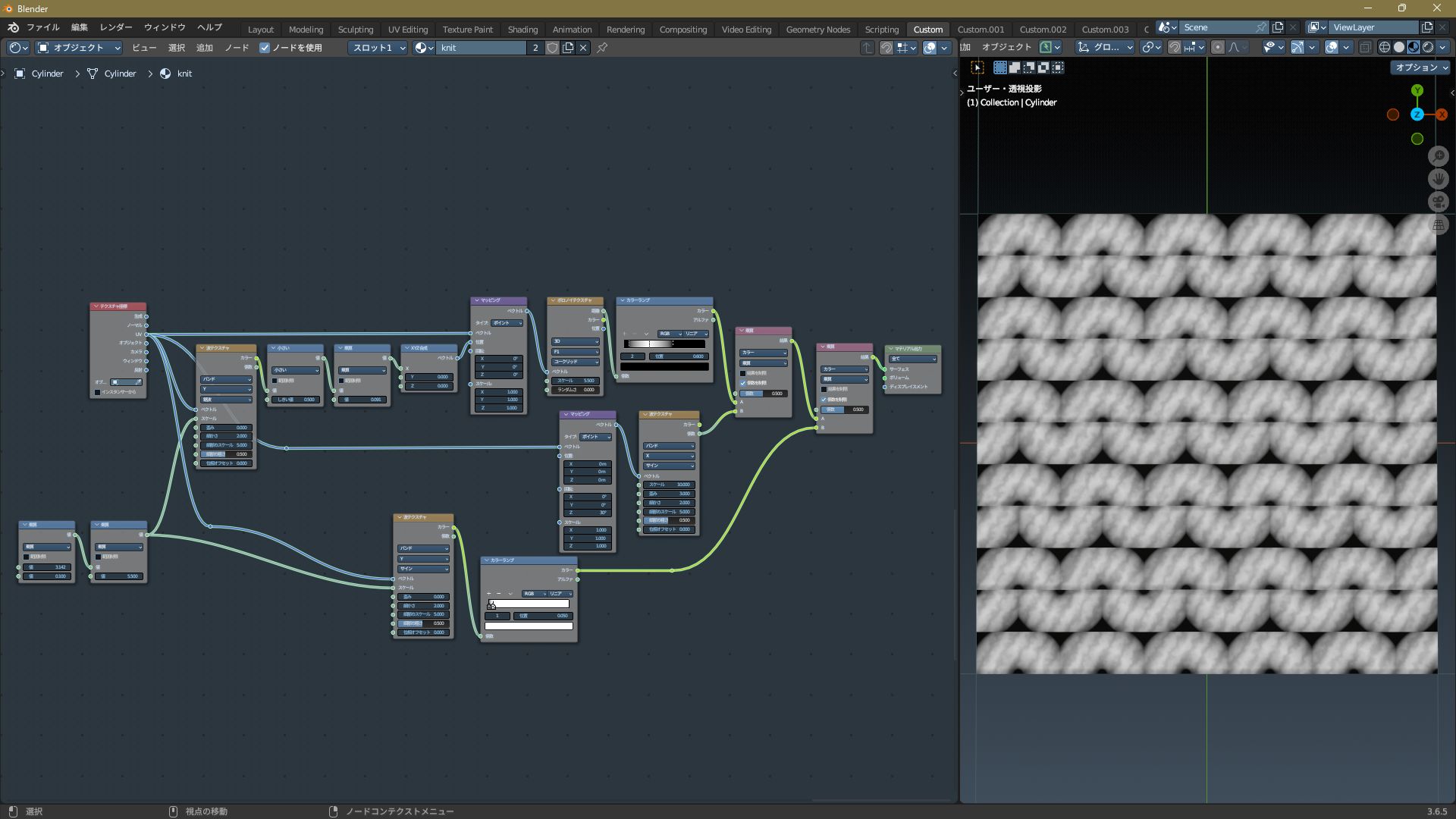Click the 追加 menu in node editor

coord(205,48)
